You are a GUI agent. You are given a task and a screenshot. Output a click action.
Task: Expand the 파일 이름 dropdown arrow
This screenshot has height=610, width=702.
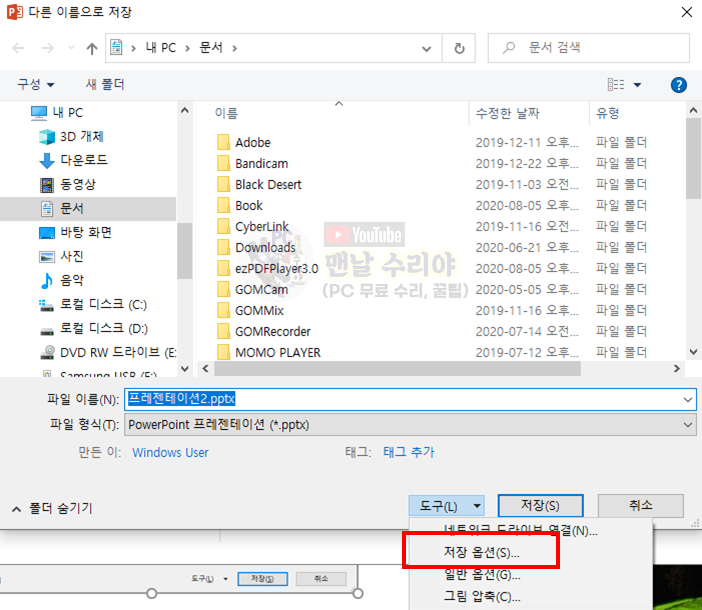tap(688, 399)
